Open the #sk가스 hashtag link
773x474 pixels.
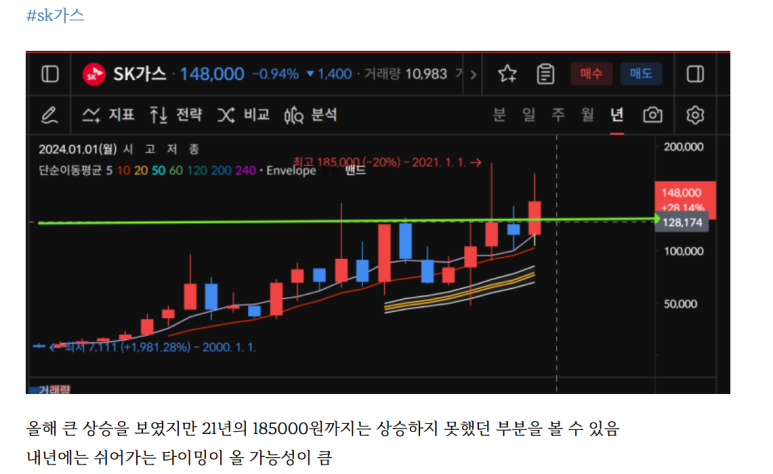click(55, 15)
